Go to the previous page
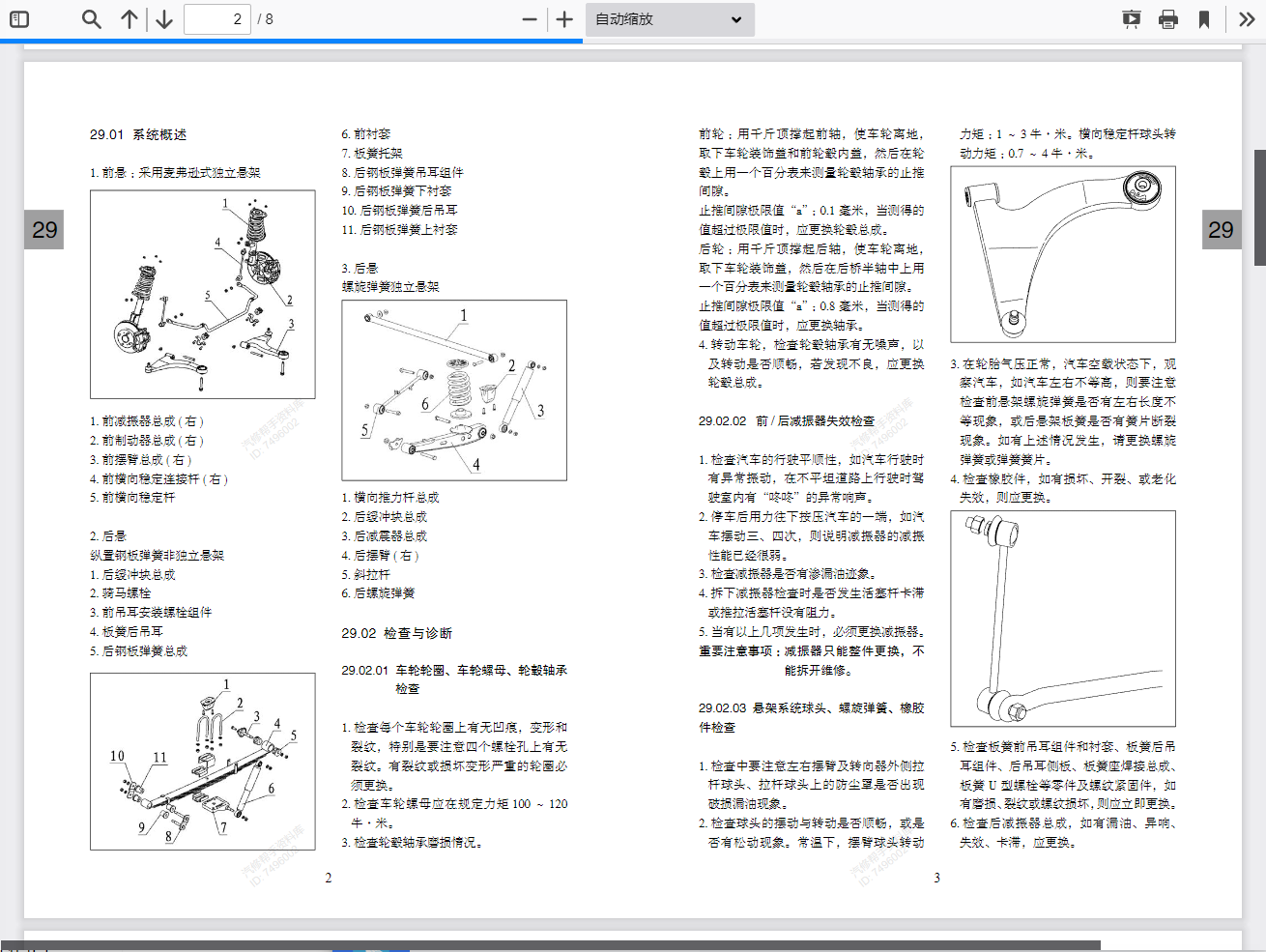 point(129,19)
